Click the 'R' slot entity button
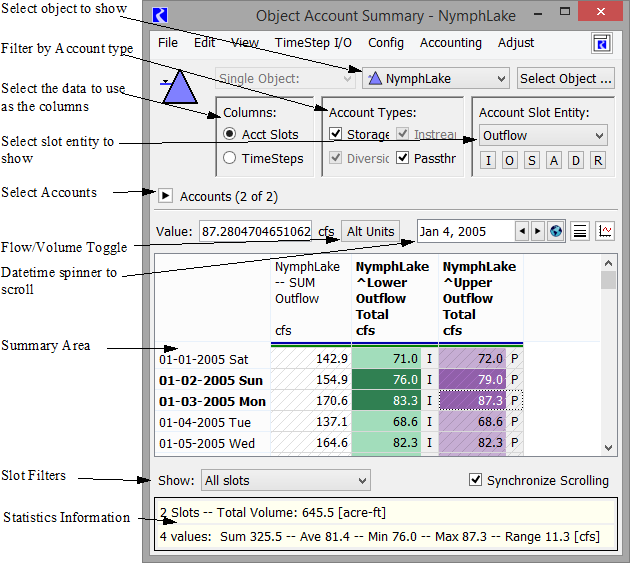 click(x=598, y=161)
